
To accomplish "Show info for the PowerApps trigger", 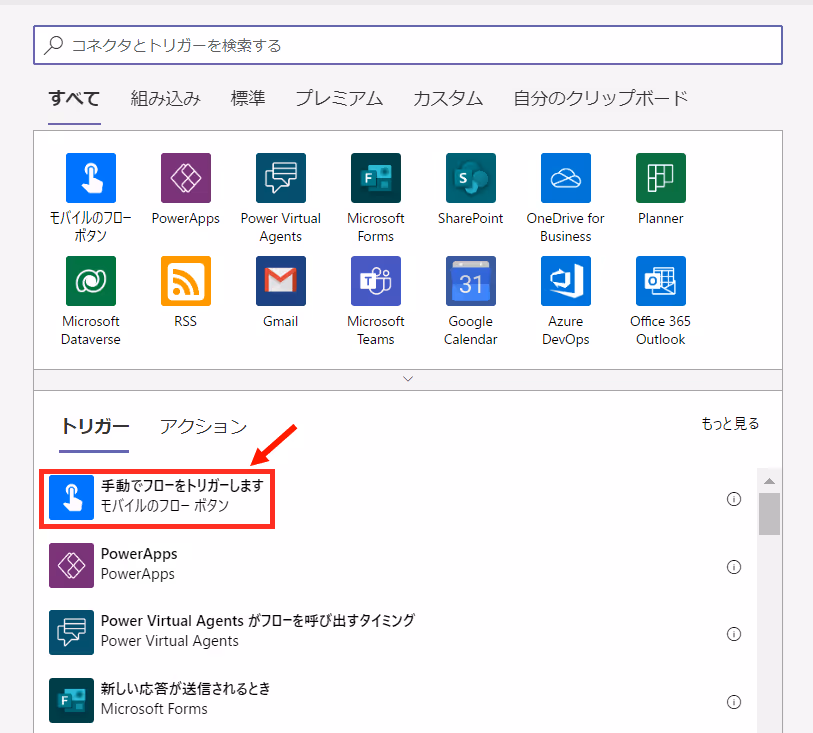I will pos(734,567).
